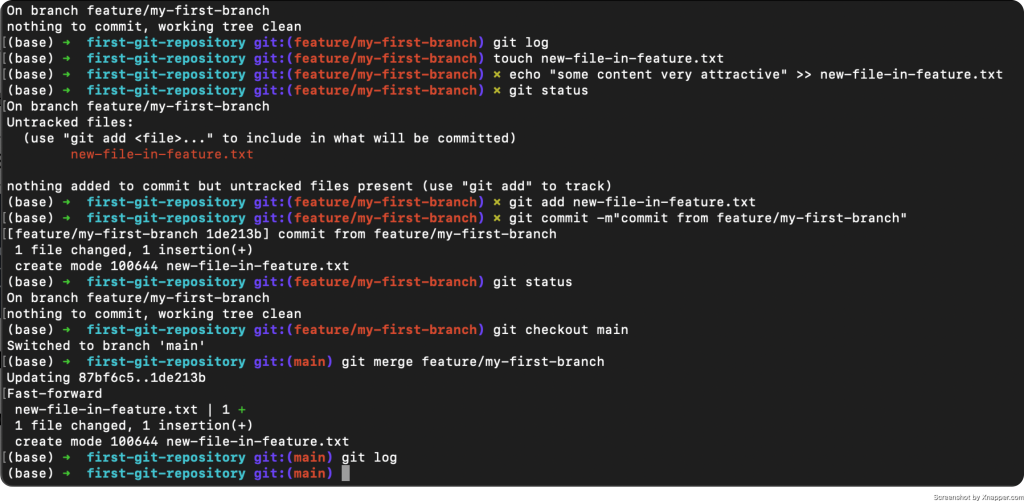The image size is (1024, 501).
Task: Click the yellow ✗ before git commit command
Action: (496, 218)
